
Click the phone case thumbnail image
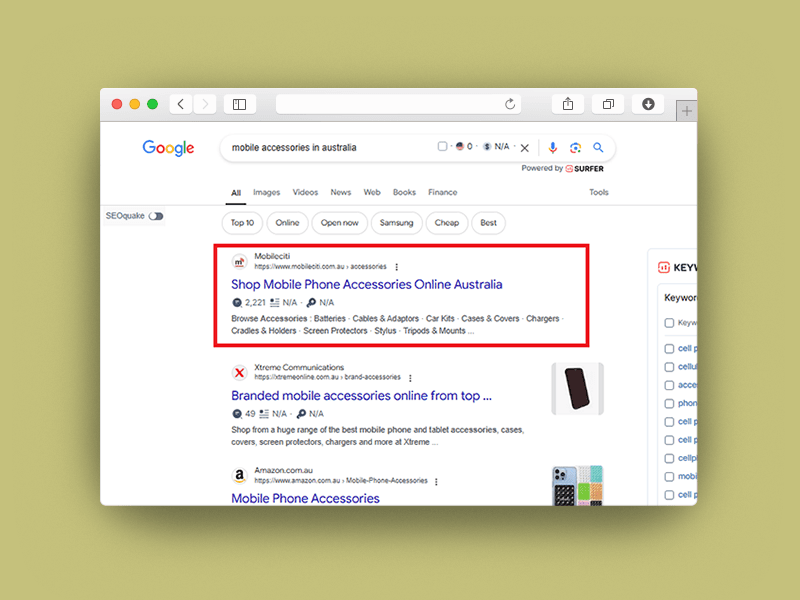click(x=577, y=388)
